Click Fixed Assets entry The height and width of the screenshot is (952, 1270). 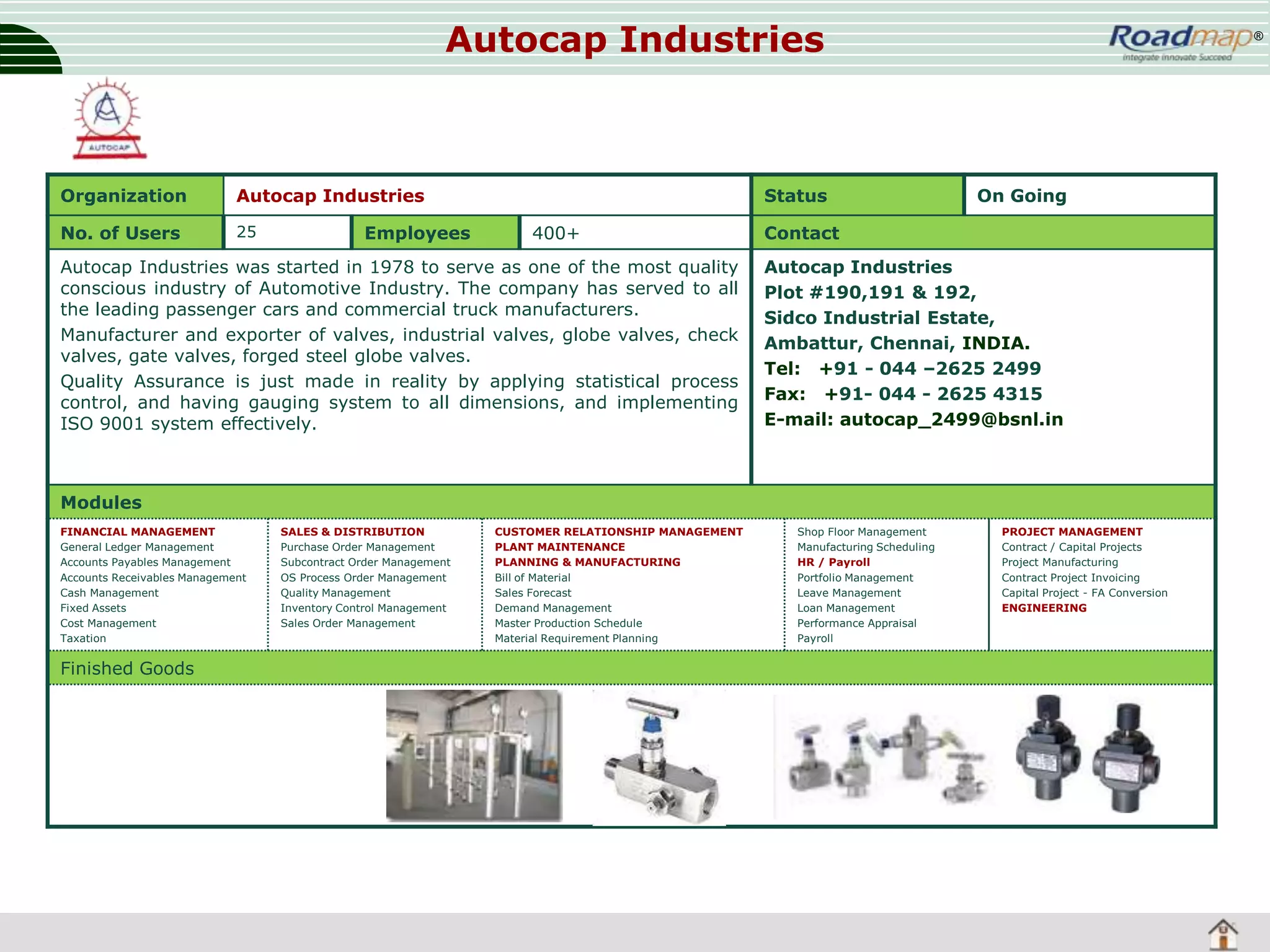93,608
